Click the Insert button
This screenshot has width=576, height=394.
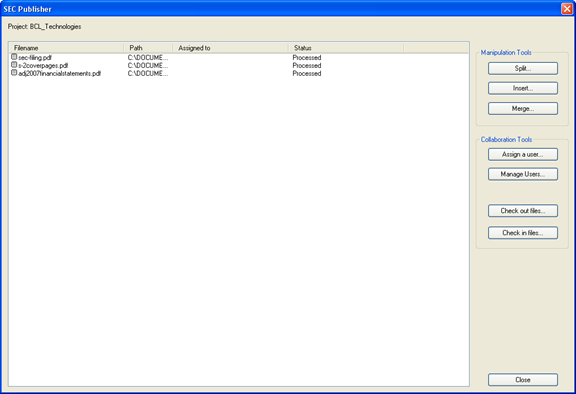coord(523,88)
